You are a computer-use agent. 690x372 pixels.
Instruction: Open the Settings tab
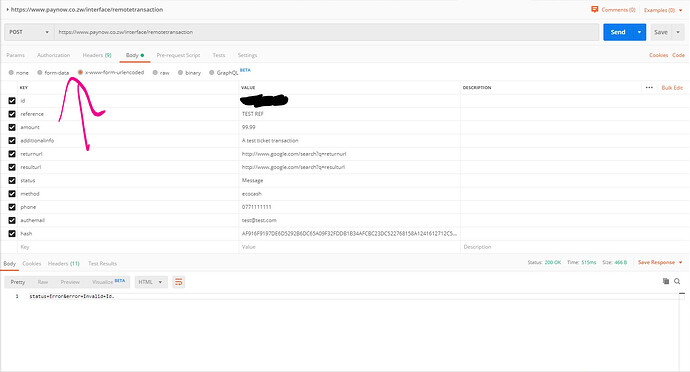click(247, 55)
